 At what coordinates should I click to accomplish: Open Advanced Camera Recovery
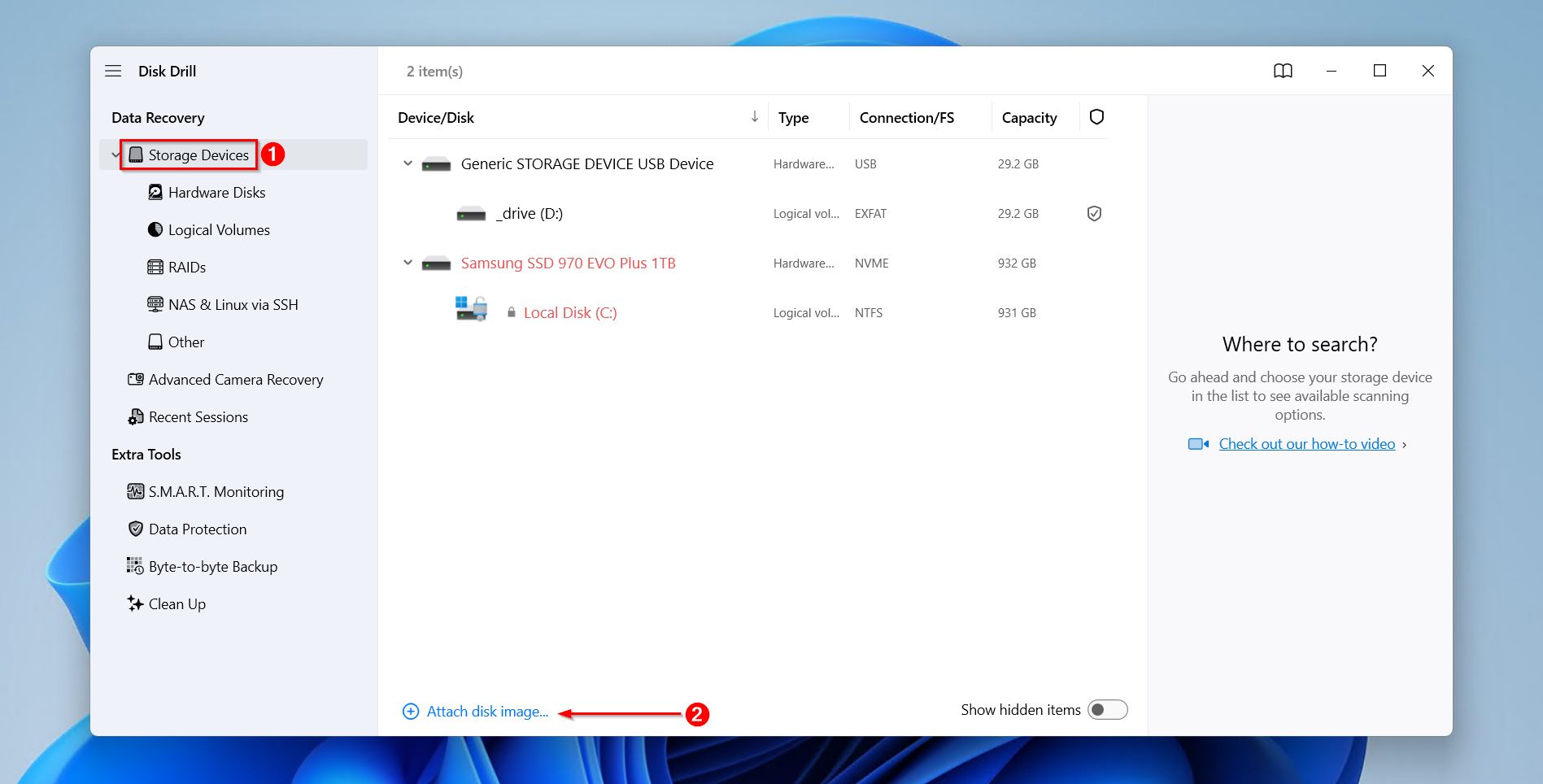click(x=235, y=379)
